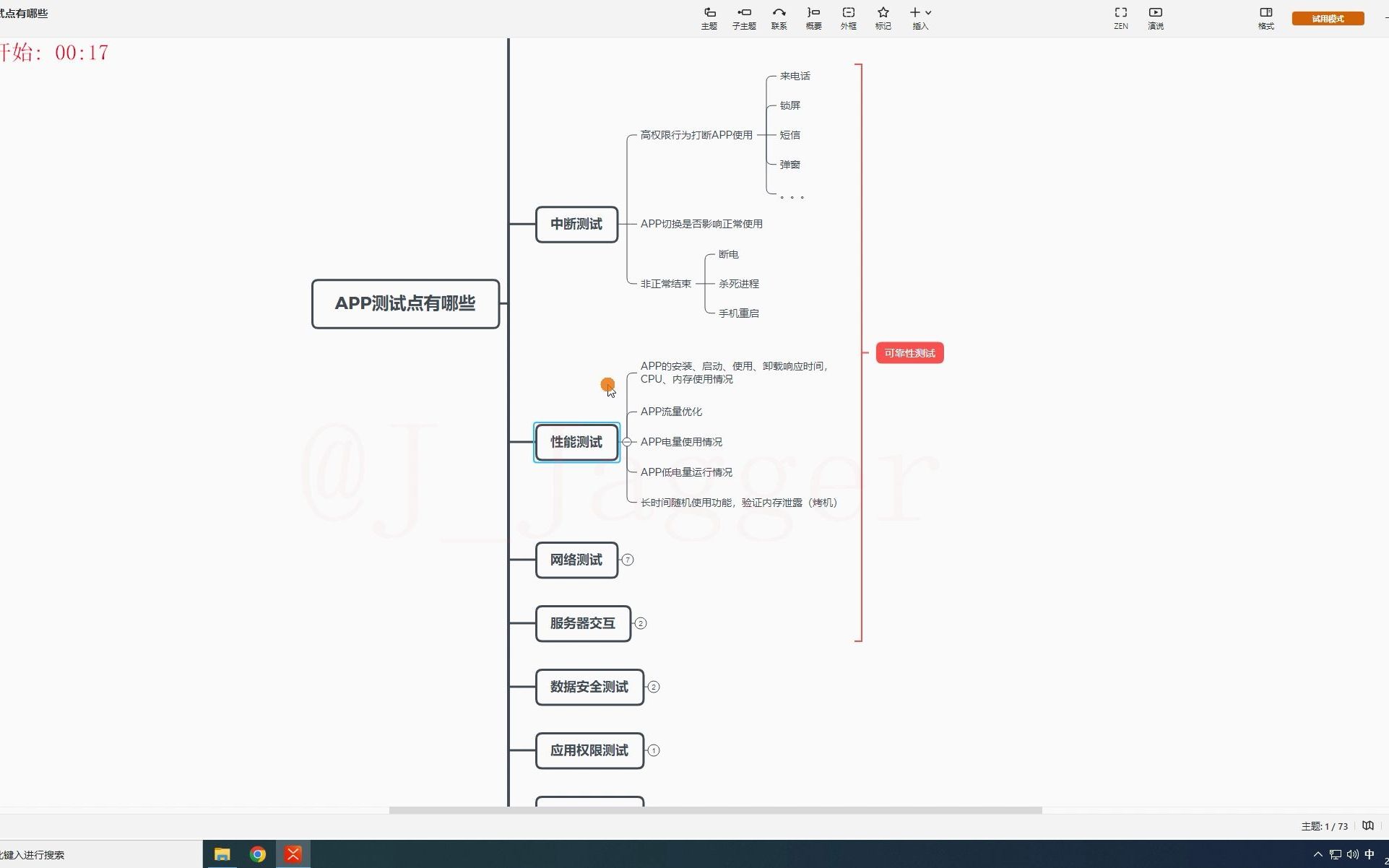Click the 断电 leaf topic
Viewport: 1389px width, 868px height.
tap(728, 254)
